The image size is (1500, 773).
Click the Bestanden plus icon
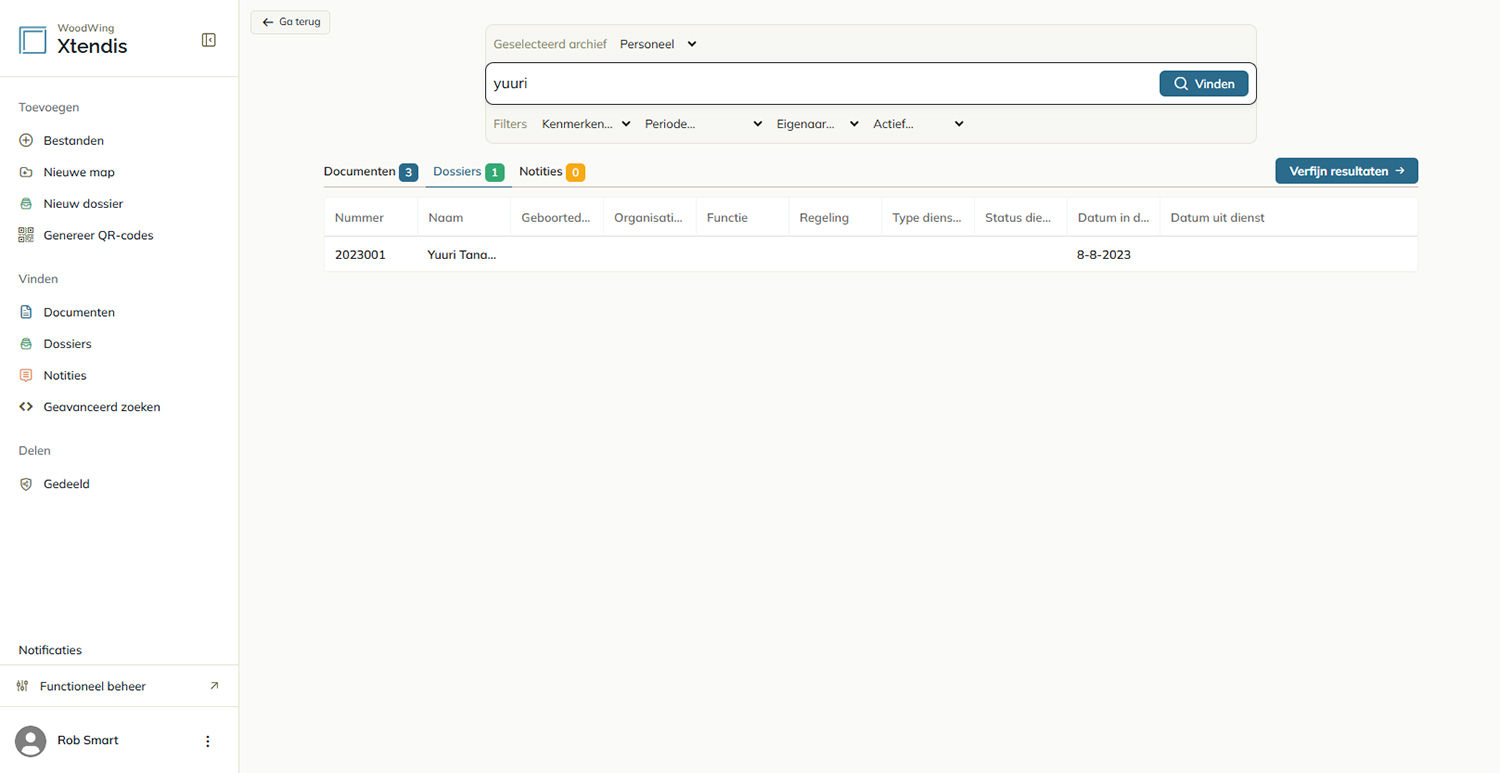coord(26,141)
